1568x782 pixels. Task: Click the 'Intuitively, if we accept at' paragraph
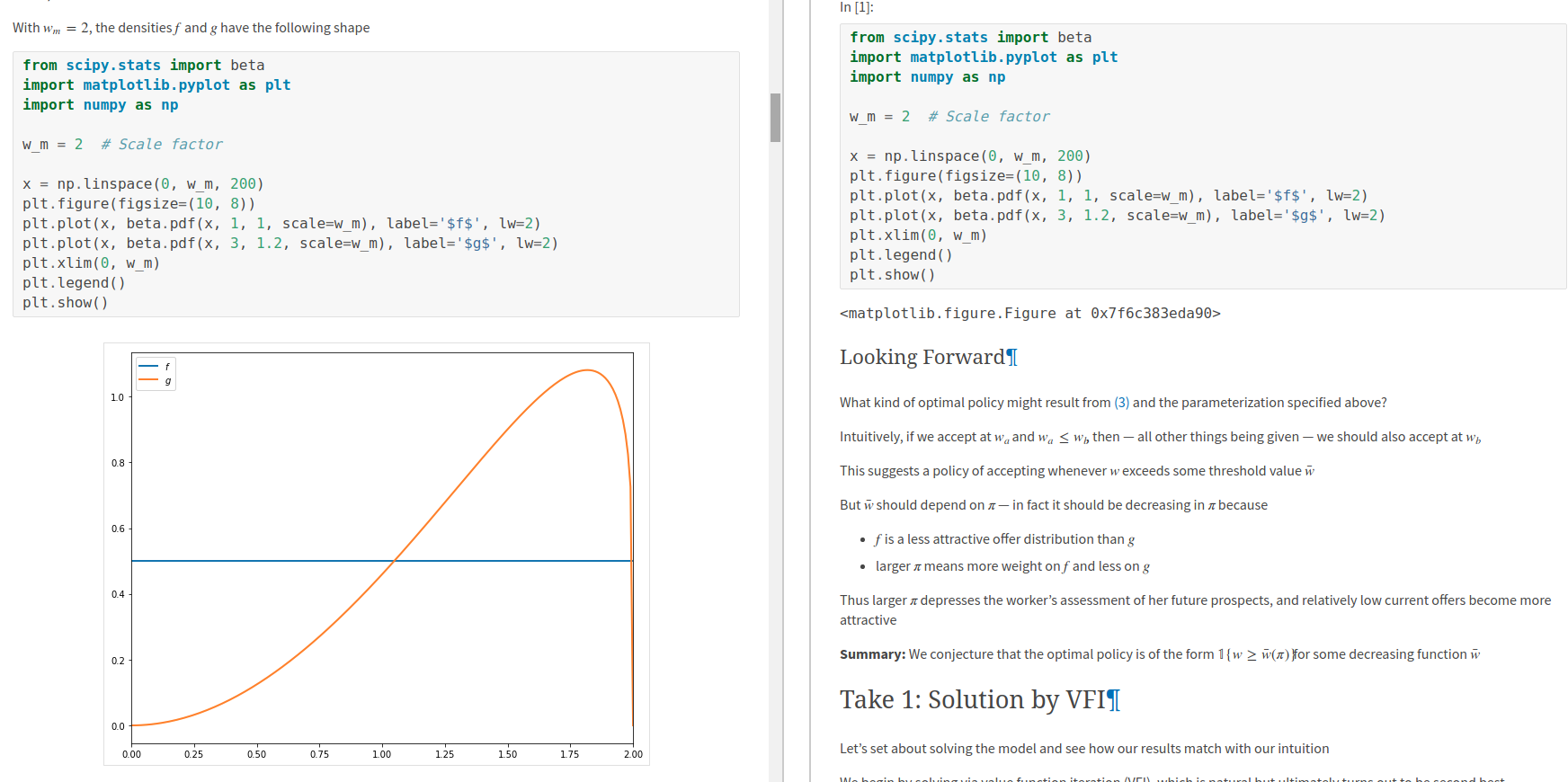pyautogui.click(x=1160, y=437)
